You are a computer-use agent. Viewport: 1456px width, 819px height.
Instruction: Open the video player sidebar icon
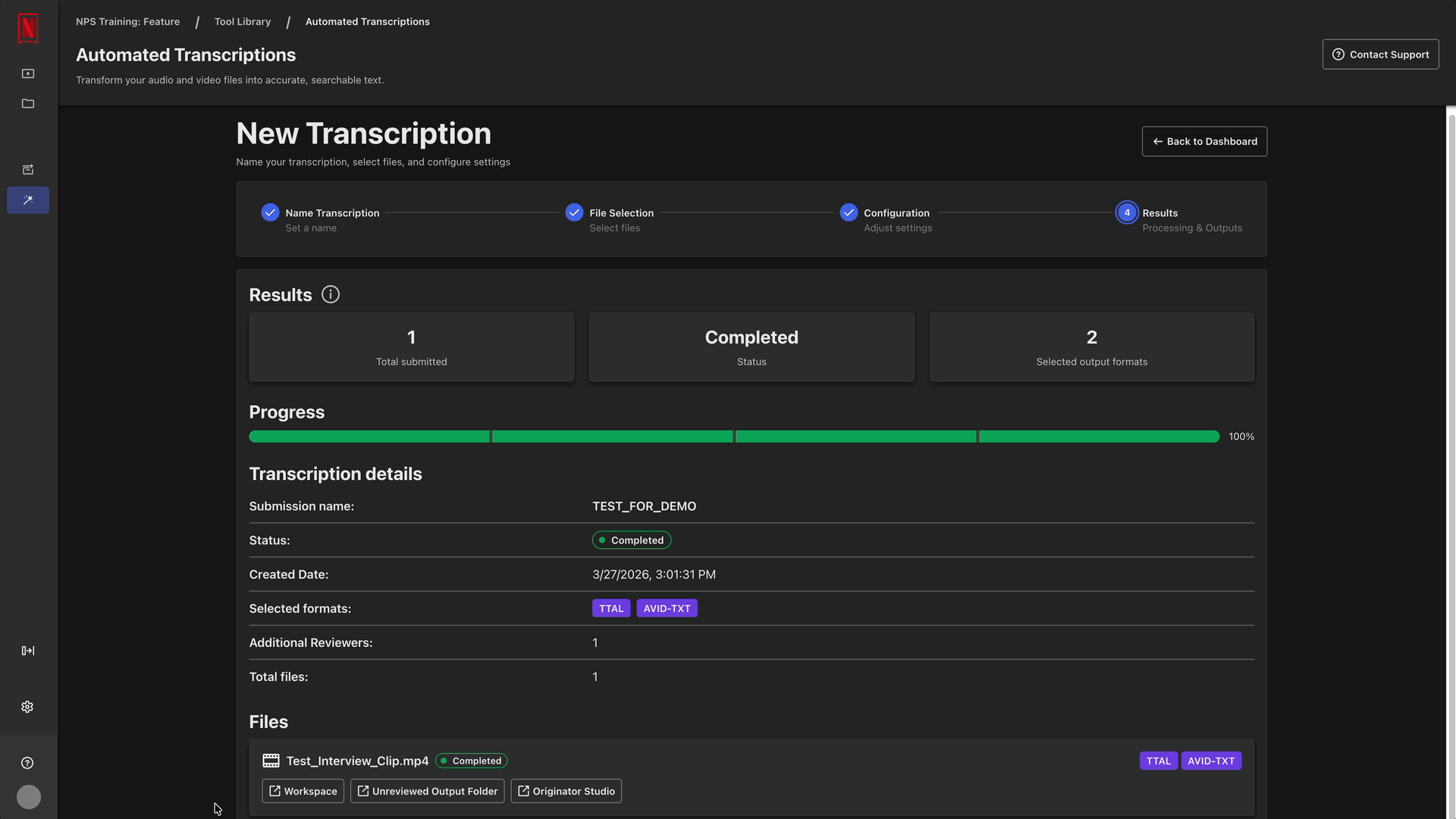[x=28, y=74]
